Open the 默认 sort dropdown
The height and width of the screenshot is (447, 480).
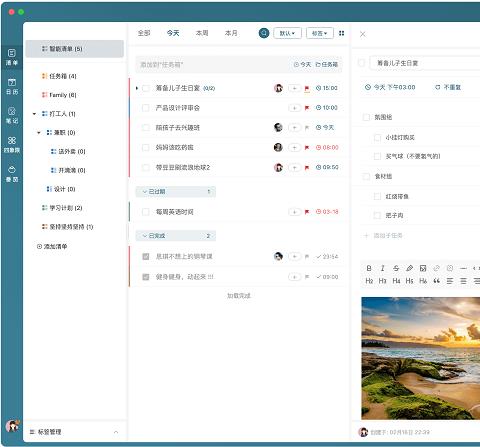(x=287, y=33)
